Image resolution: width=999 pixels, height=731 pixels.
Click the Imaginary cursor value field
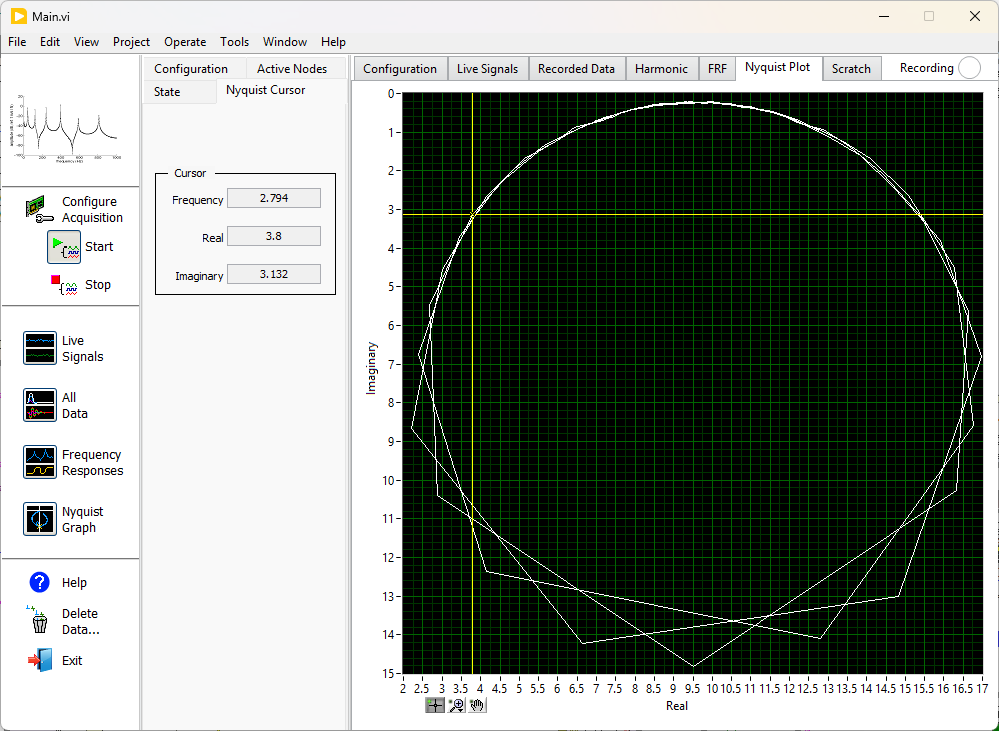(274, 275)
